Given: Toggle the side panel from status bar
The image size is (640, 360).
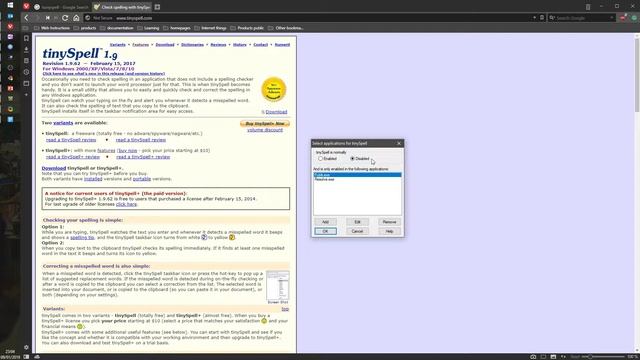Looking at the screenshot, I should pyautogui.click(x=26, y=357).
